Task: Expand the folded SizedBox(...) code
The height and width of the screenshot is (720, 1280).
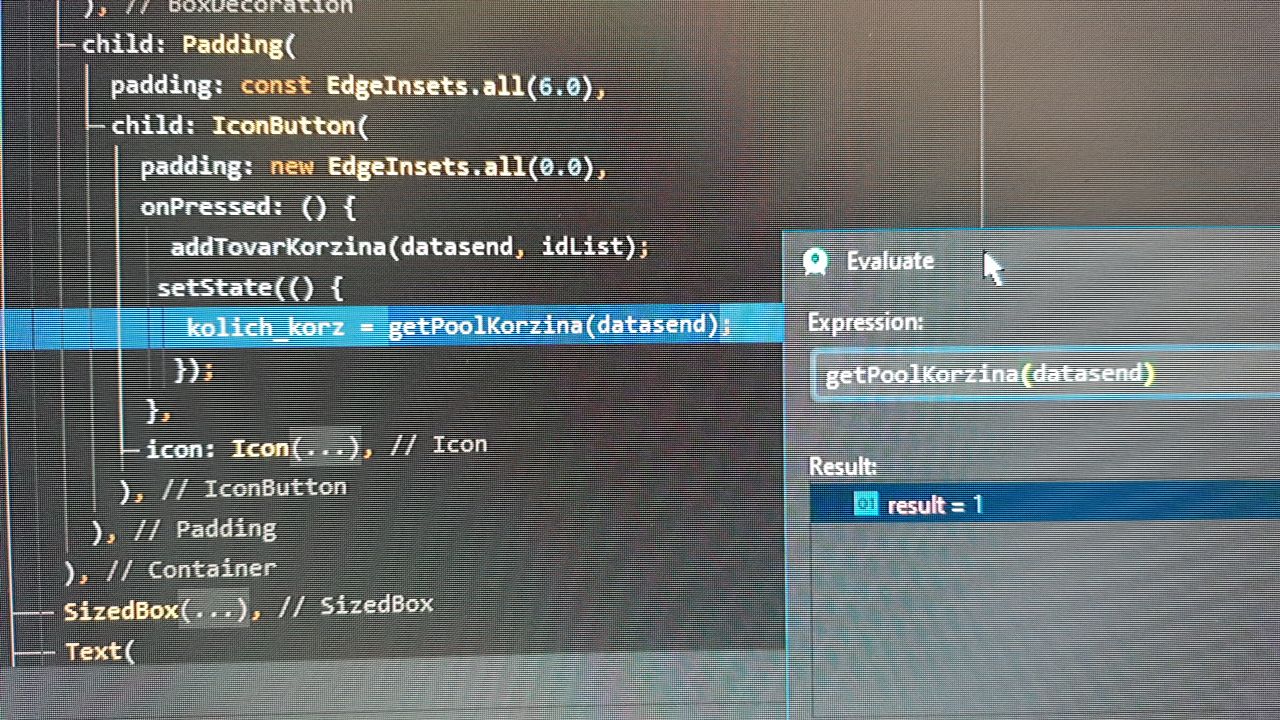Action: point(213,609)
